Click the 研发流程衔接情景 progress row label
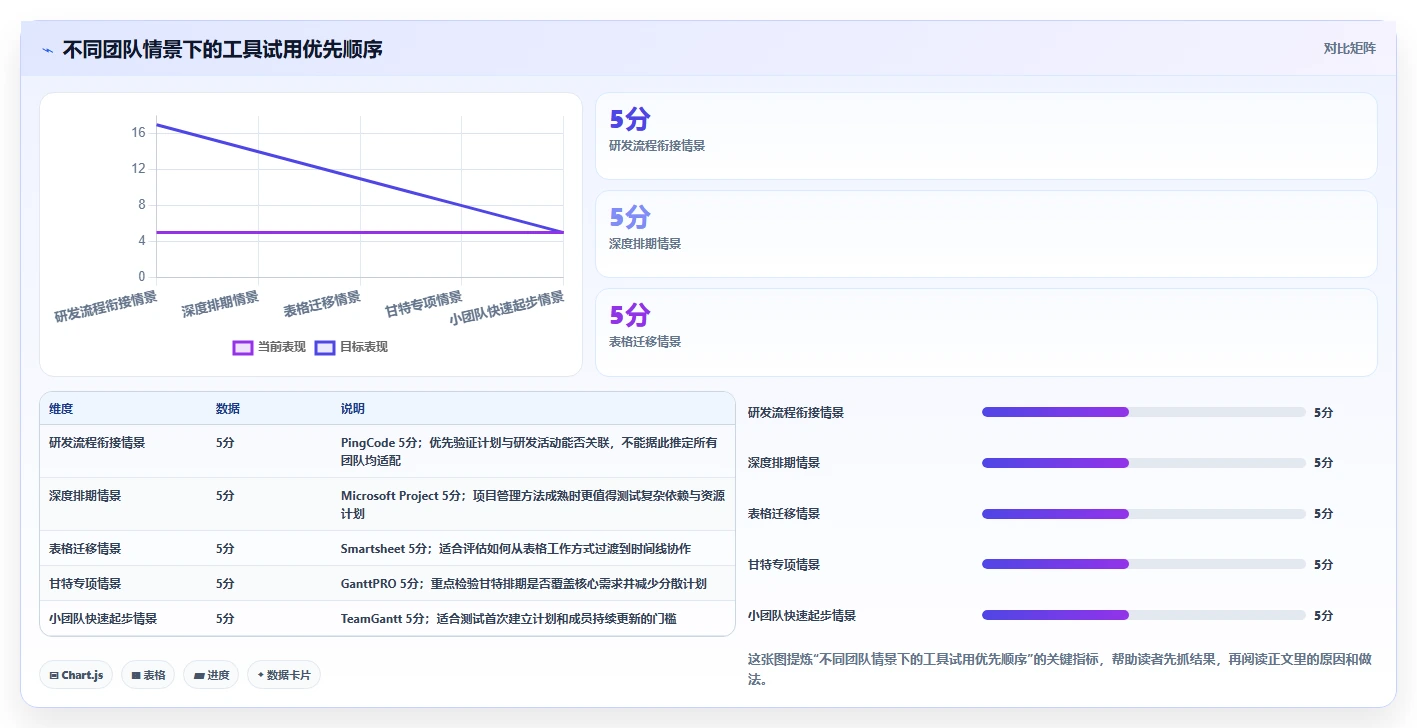 click(x=796, y=412)
